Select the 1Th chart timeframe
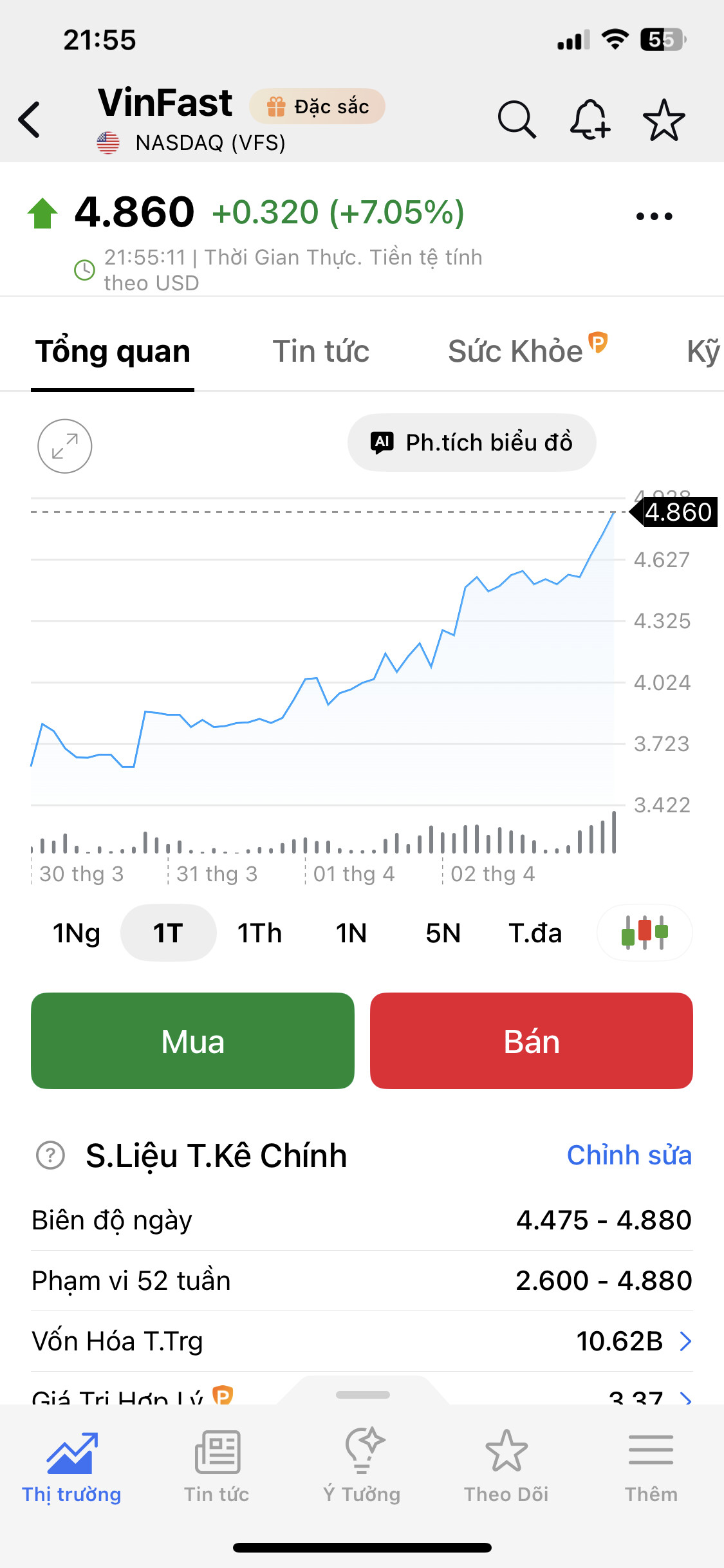This screenshot has width=724, height=1568. point(259,933)
